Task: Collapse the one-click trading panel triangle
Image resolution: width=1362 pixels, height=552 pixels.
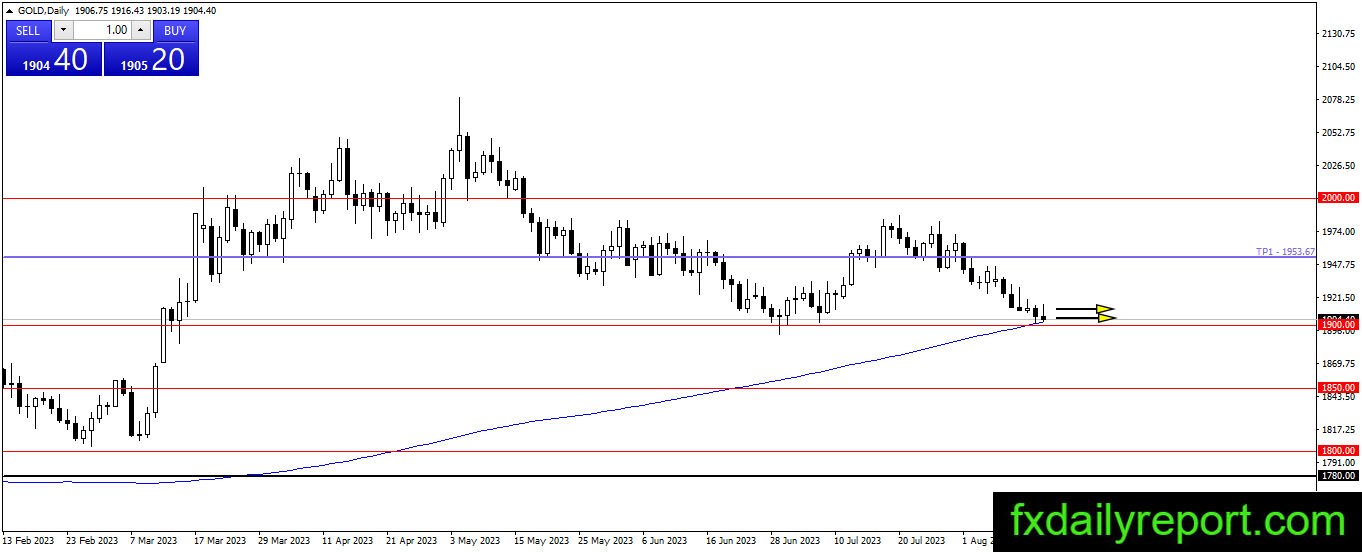Action: point(10,10)
